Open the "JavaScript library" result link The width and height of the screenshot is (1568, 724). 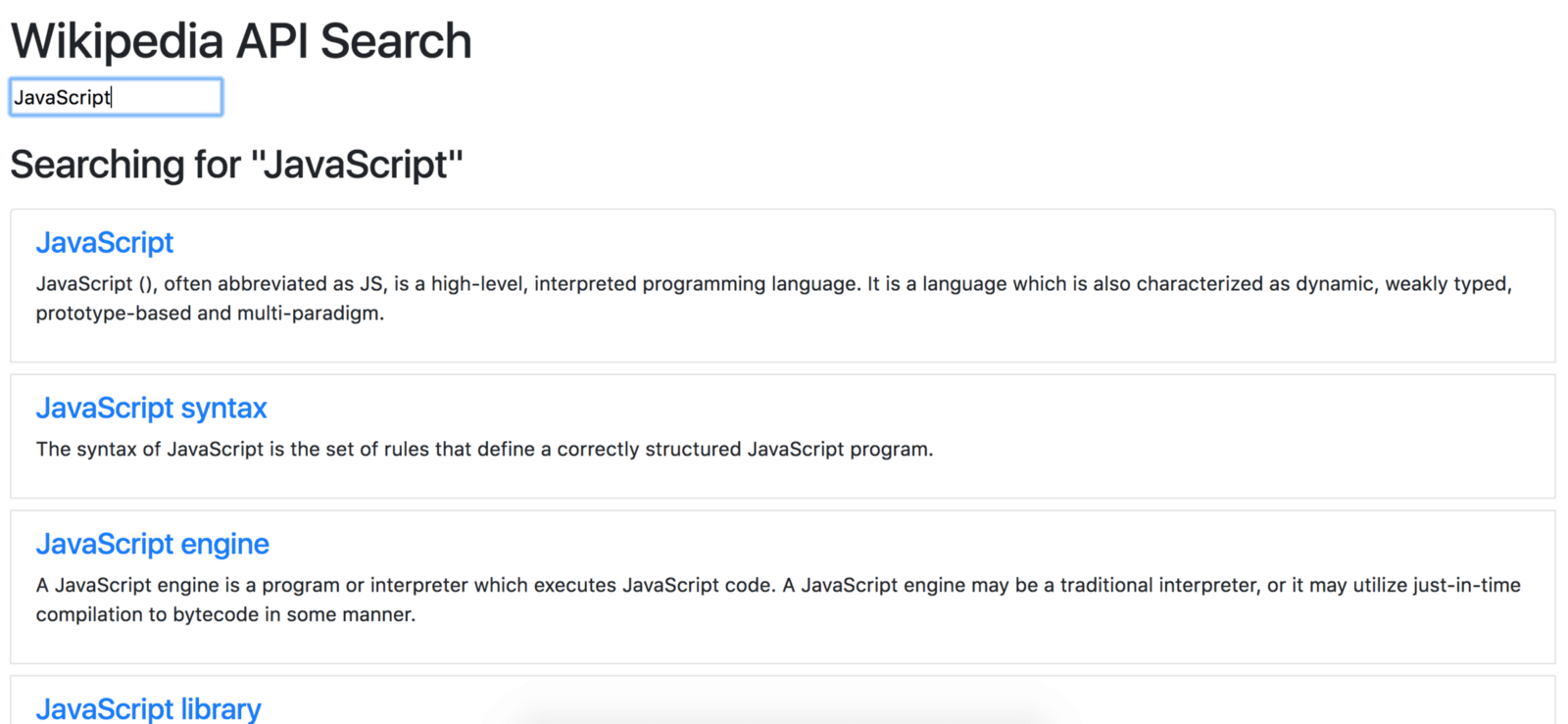pyautogui.click(x=148, y=708)
